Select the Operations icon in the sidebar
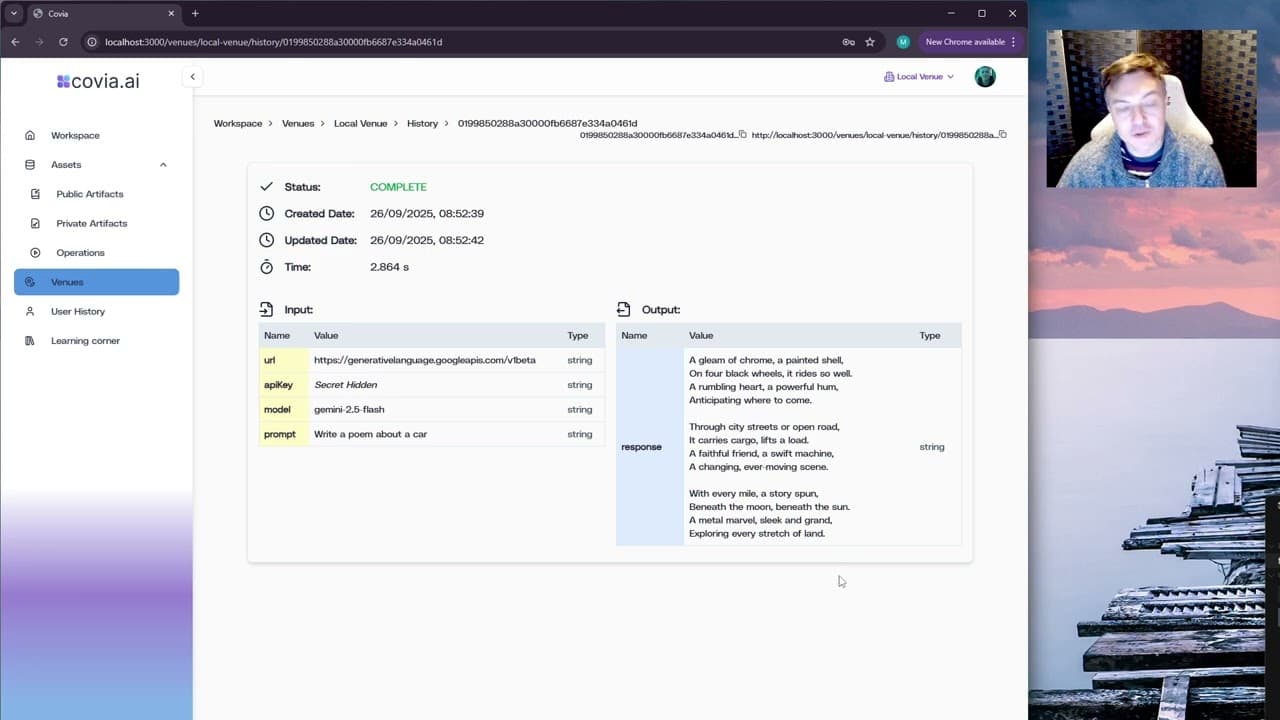This screenshot has height=720, width=1280. tap(36, 253)
